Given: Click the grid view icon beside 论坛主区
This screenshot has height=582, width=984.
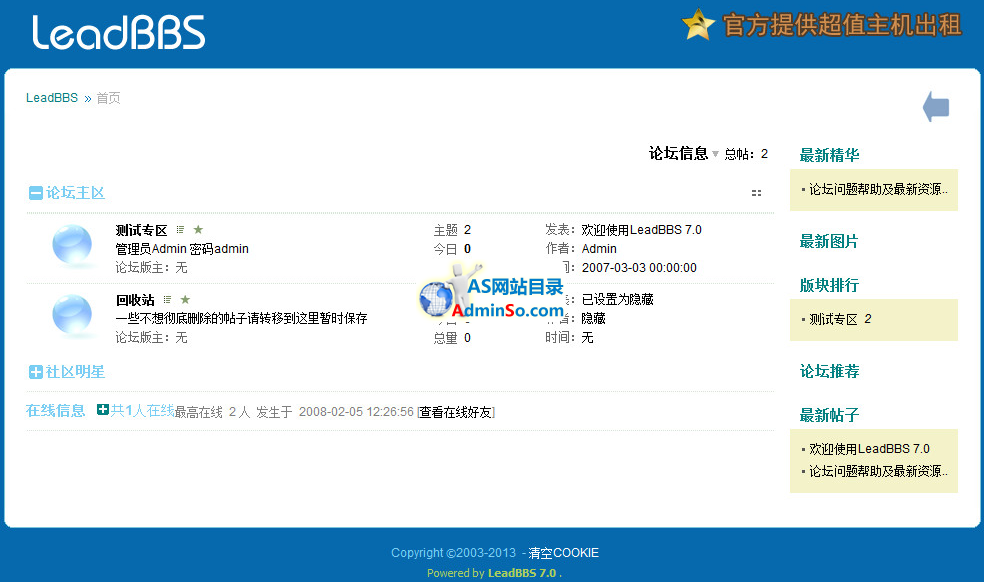Looking at the screenshot, I should pyautogui.click(x=756, y=193).
